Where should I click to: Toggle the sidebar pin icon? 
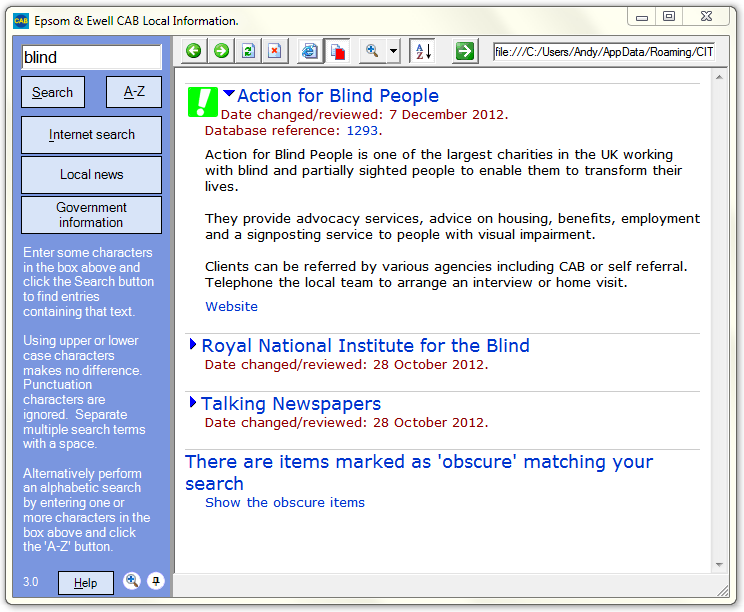(155, 581)
